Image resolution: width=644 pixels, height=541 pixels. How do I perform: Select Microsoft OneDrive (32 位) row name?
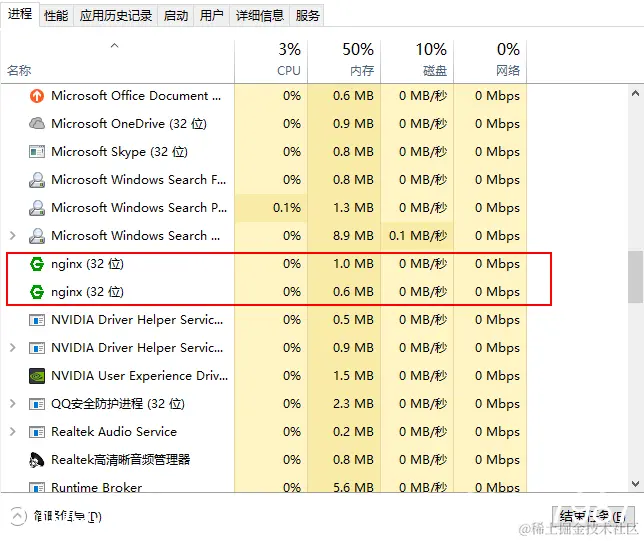coord(129,124)
